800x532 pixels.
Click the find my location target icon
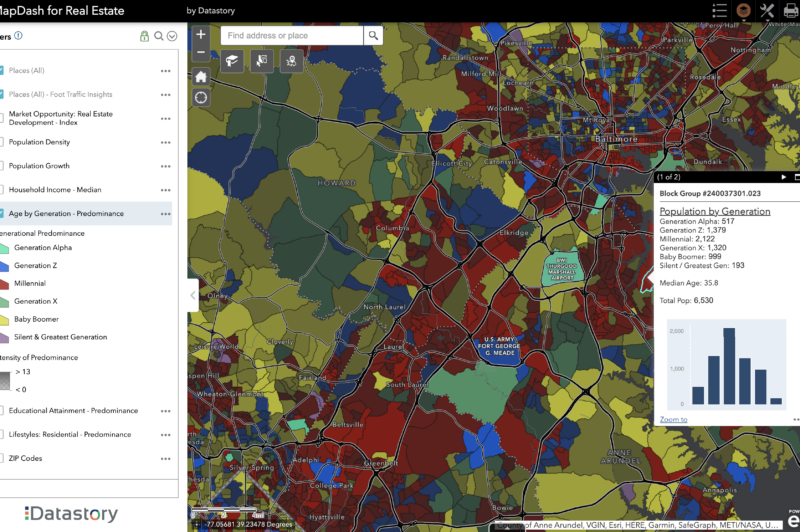(x=201, y=97)
